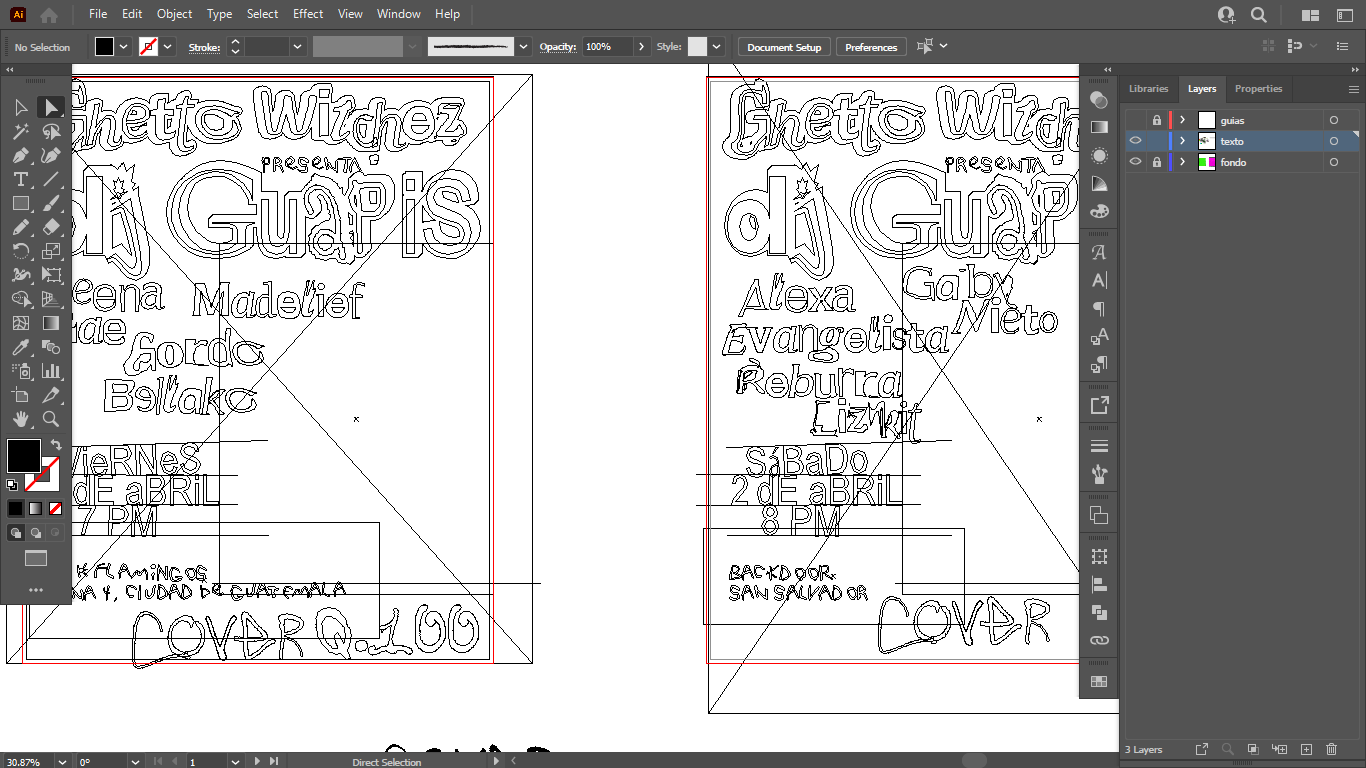This screenshot has height=768, width=1366.
Task: Select the Rectangle tool
Action: click(x=20, y=203)
